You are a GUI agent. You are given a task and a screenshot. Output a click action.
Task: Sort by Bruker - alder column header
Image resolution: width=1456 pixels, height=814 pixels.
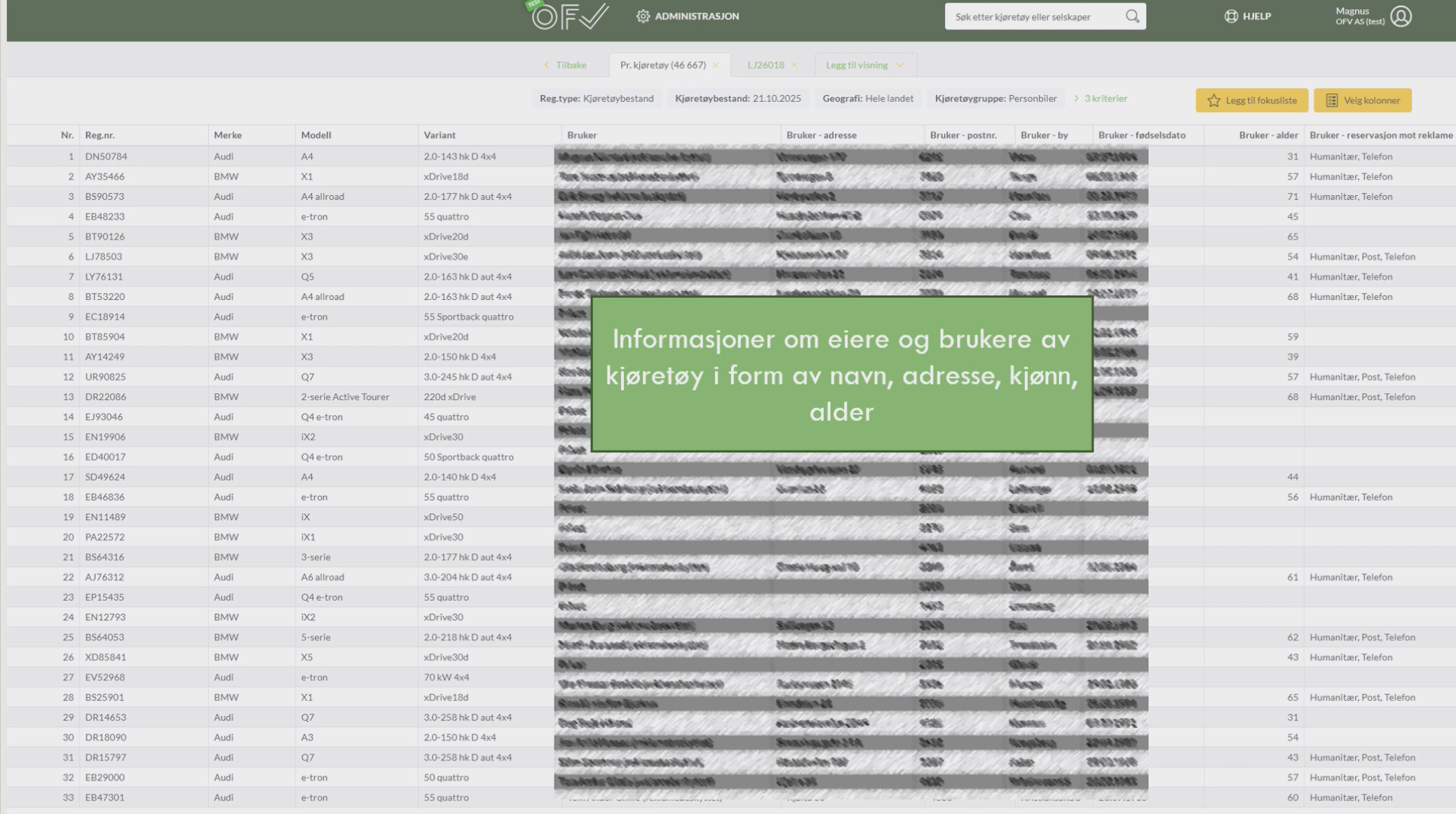(1268, 135)
